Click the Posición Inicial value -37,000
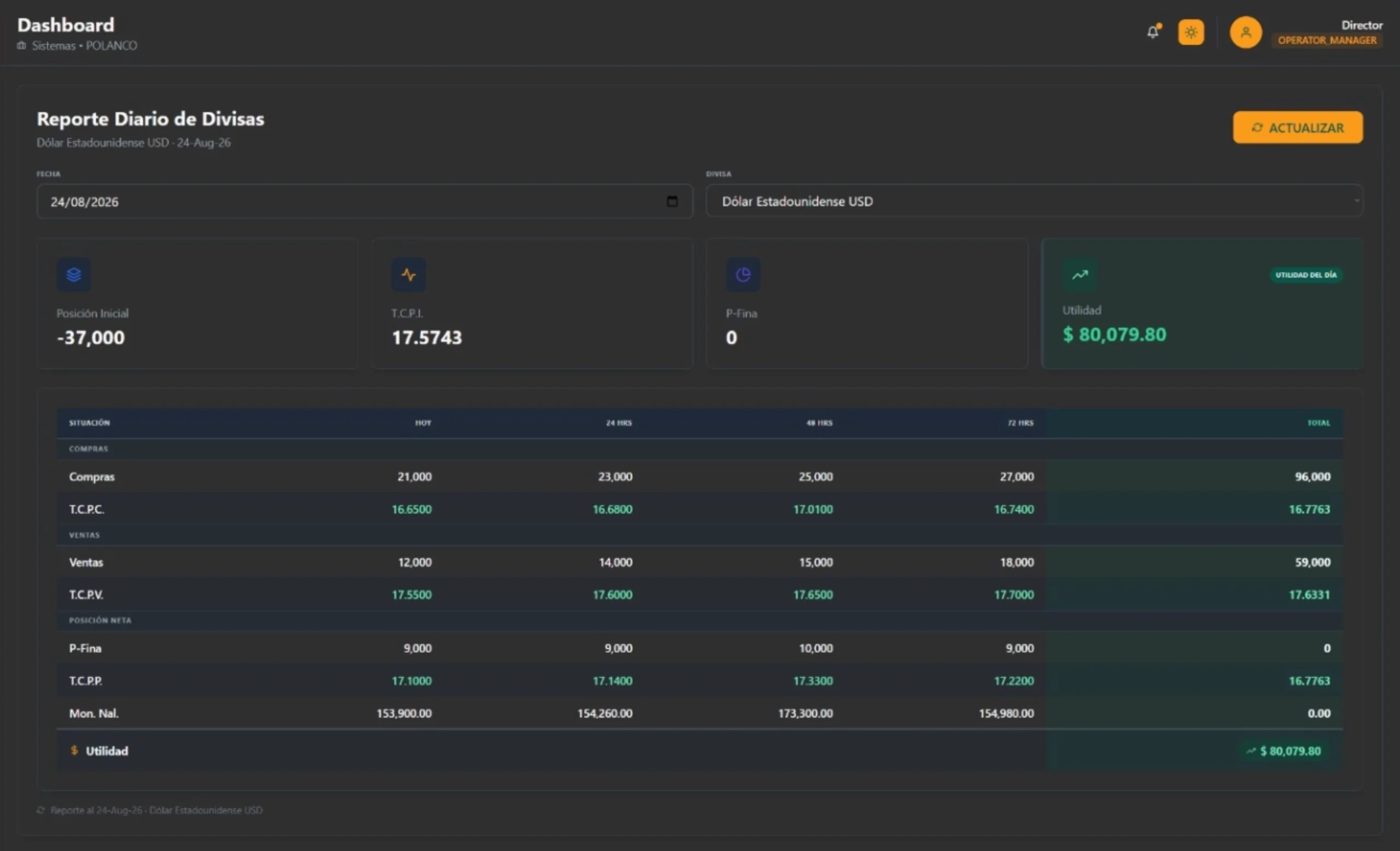The image size is (1400, 851). [x=91, y=338]
